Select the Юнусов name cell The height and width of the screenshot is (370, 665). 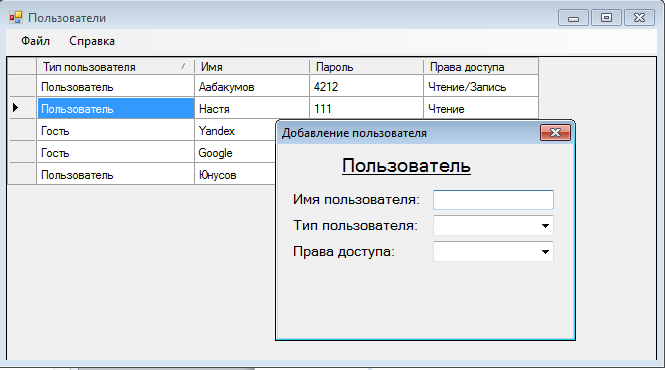click(x=235, y=175)
